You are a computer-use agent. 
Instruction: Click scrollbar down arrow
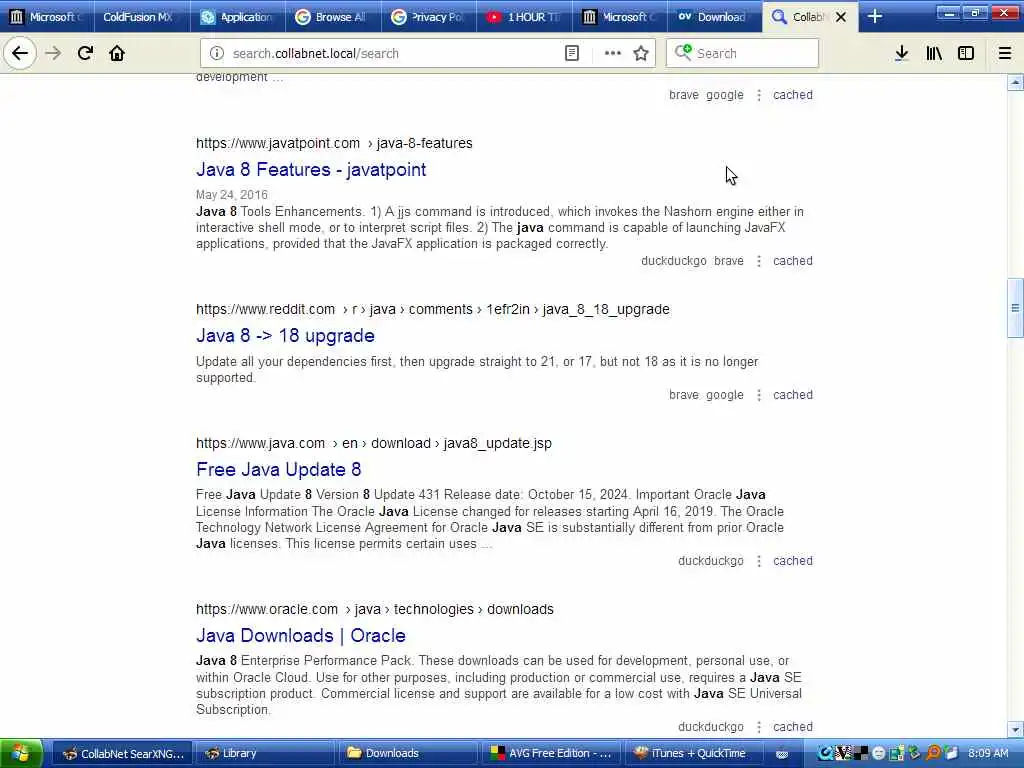pyautogui.click(x=1015, y=729)
